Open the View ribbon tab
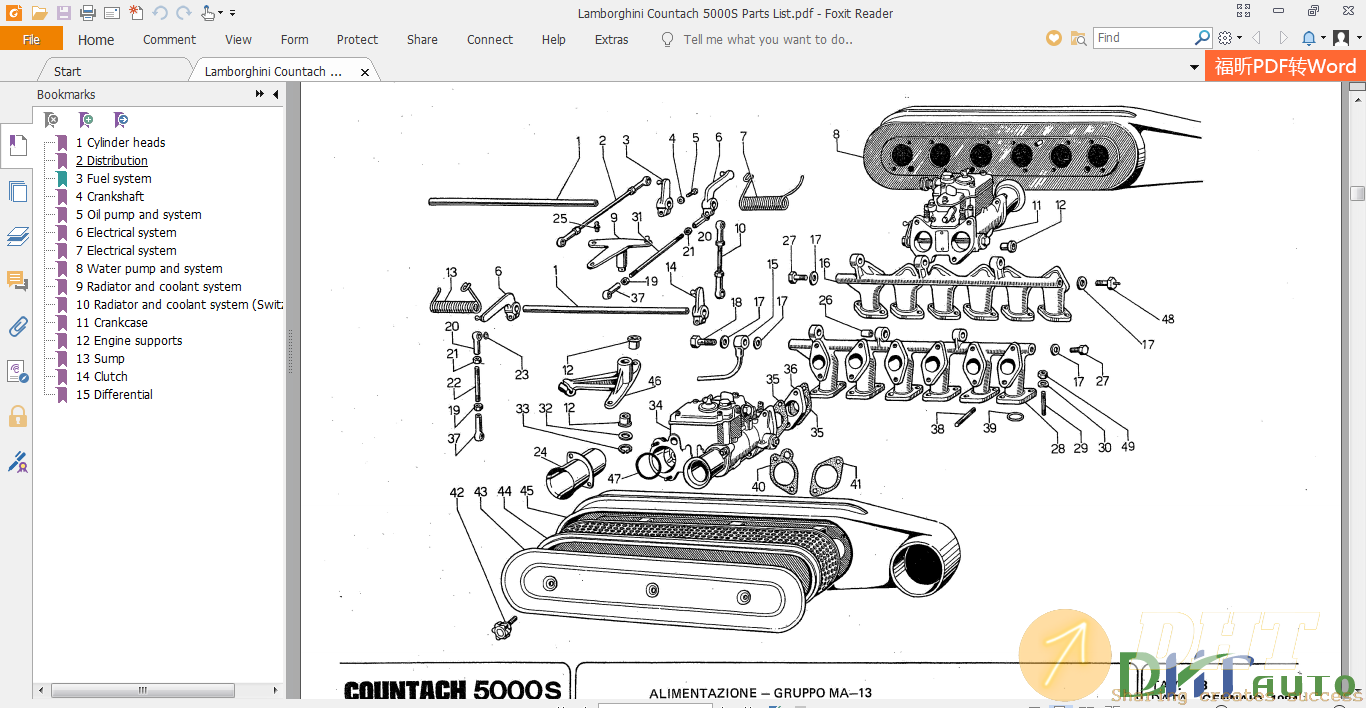This screenshot has height=708, width=1366. (238, 40)
